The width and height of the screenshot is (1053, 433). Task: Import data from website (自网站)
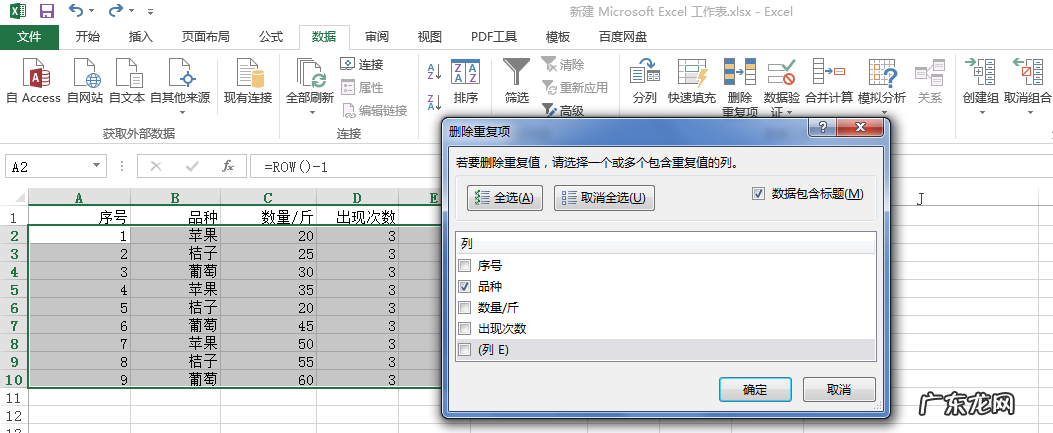point(85,81)
